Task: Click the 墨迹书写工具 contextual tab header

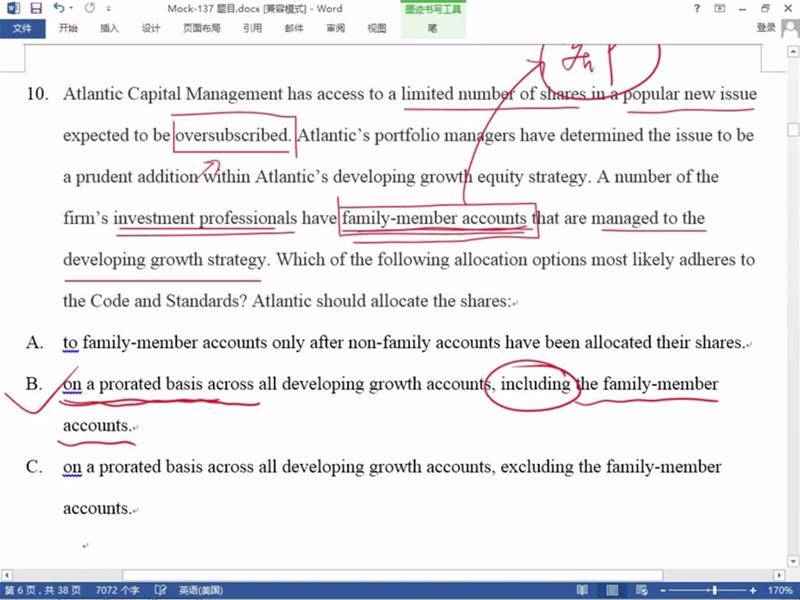Action: coord(433,10)
